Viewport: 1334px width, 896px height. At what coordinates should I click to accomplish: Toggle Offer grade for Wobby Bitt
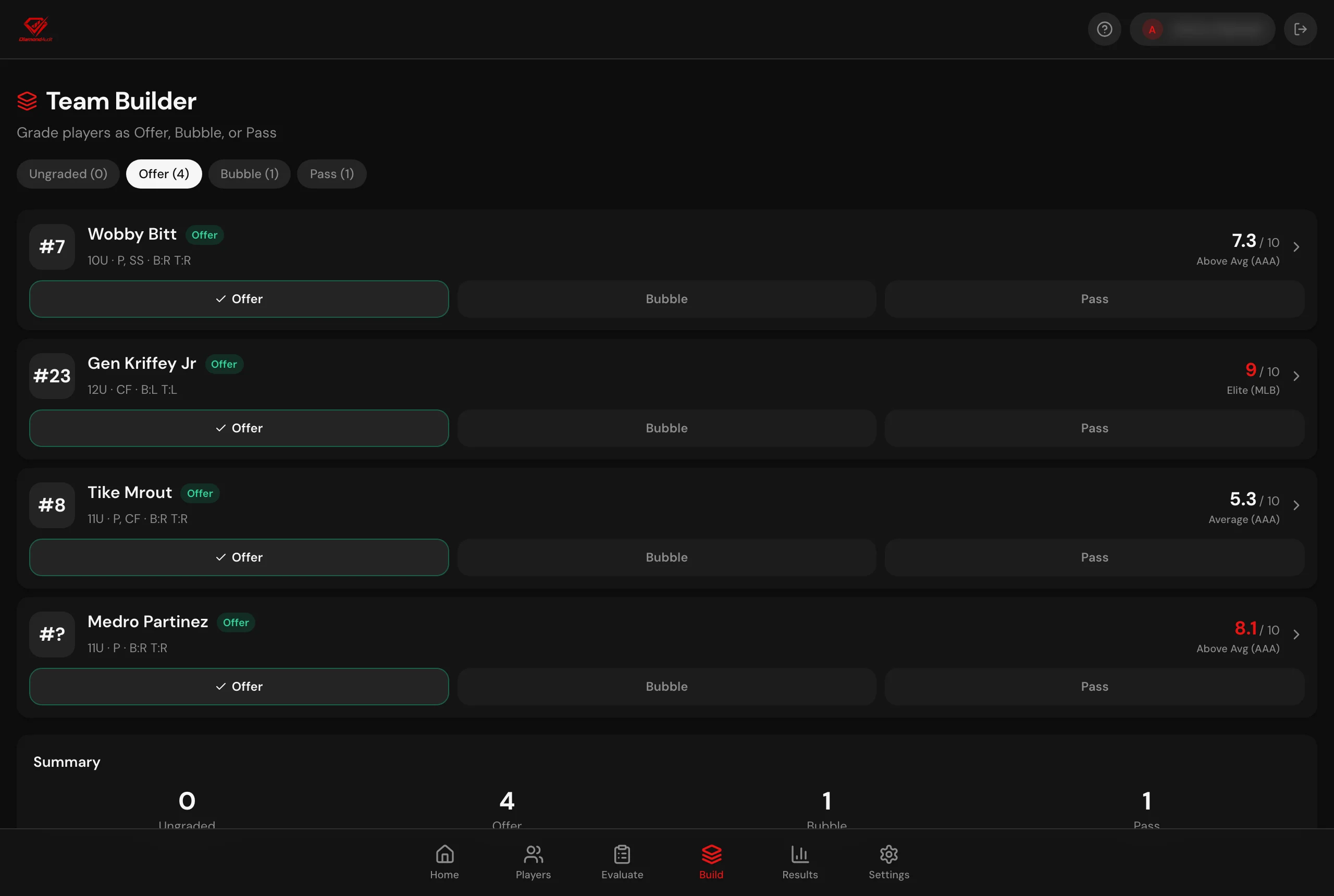coord(239,299)
